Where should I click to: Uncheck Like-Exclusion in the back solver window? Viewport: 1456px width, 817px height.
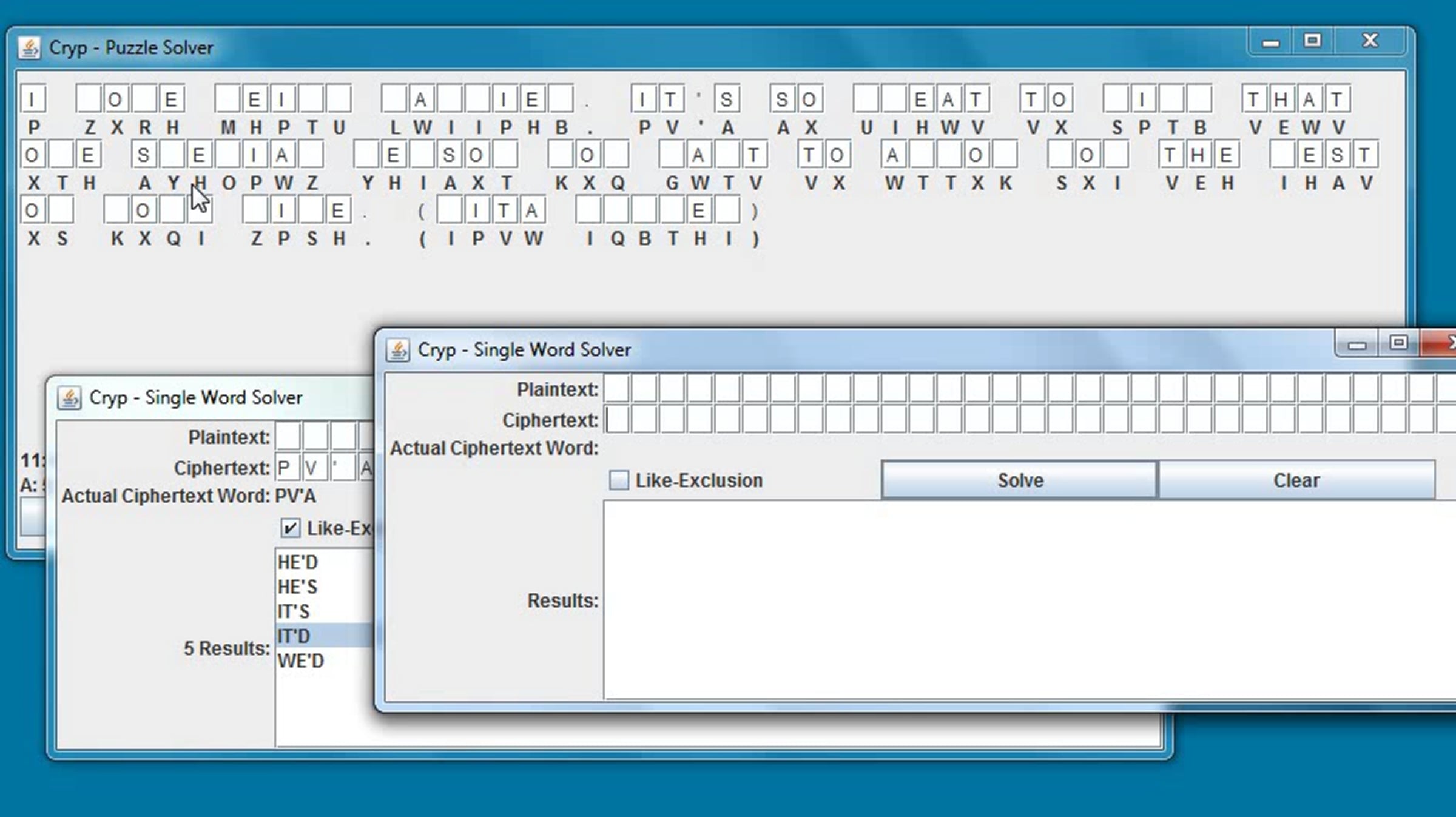pos(290,528)
